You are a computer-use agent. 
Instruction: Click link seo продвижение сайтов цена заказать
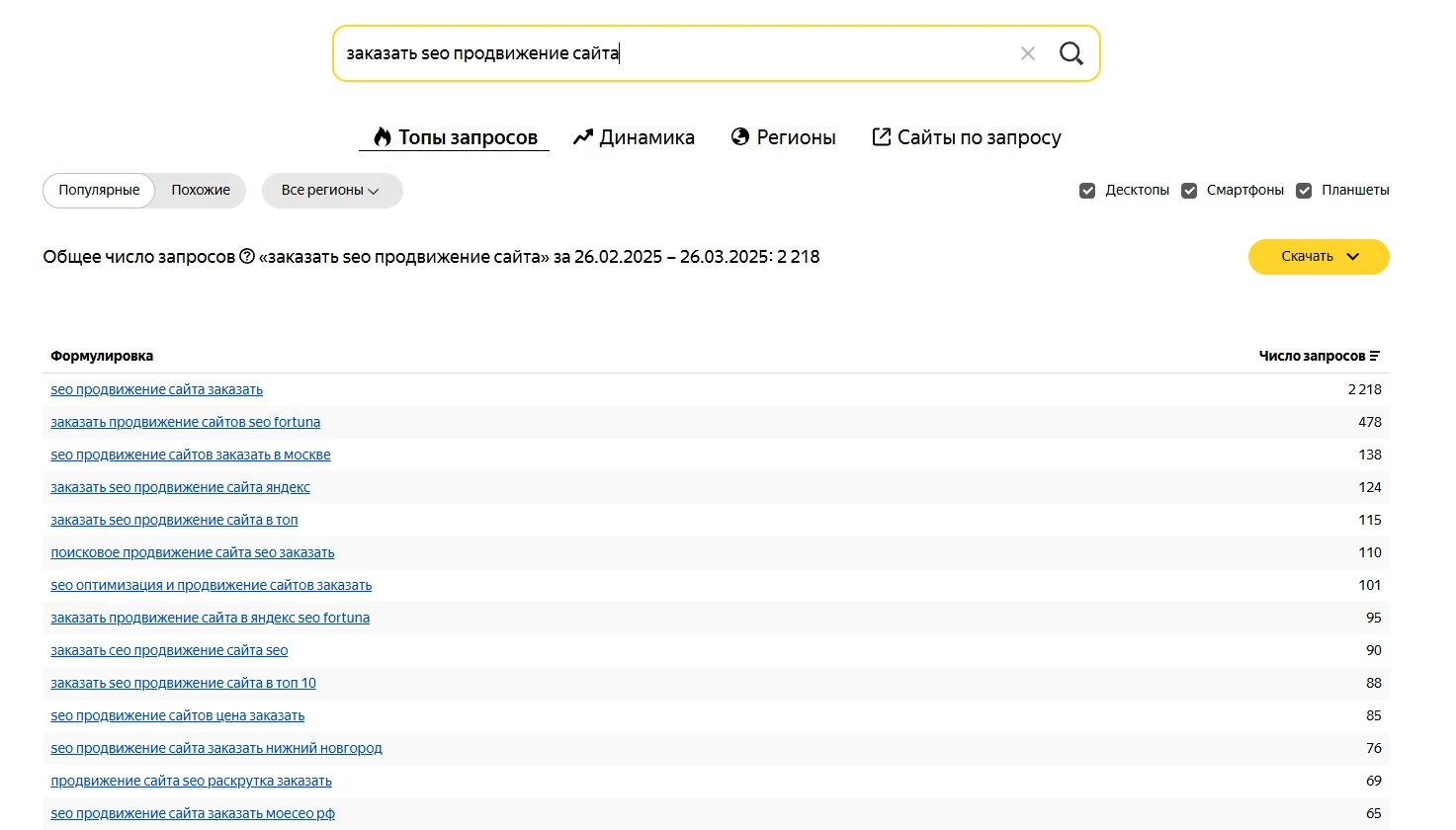tap(178, 715)
